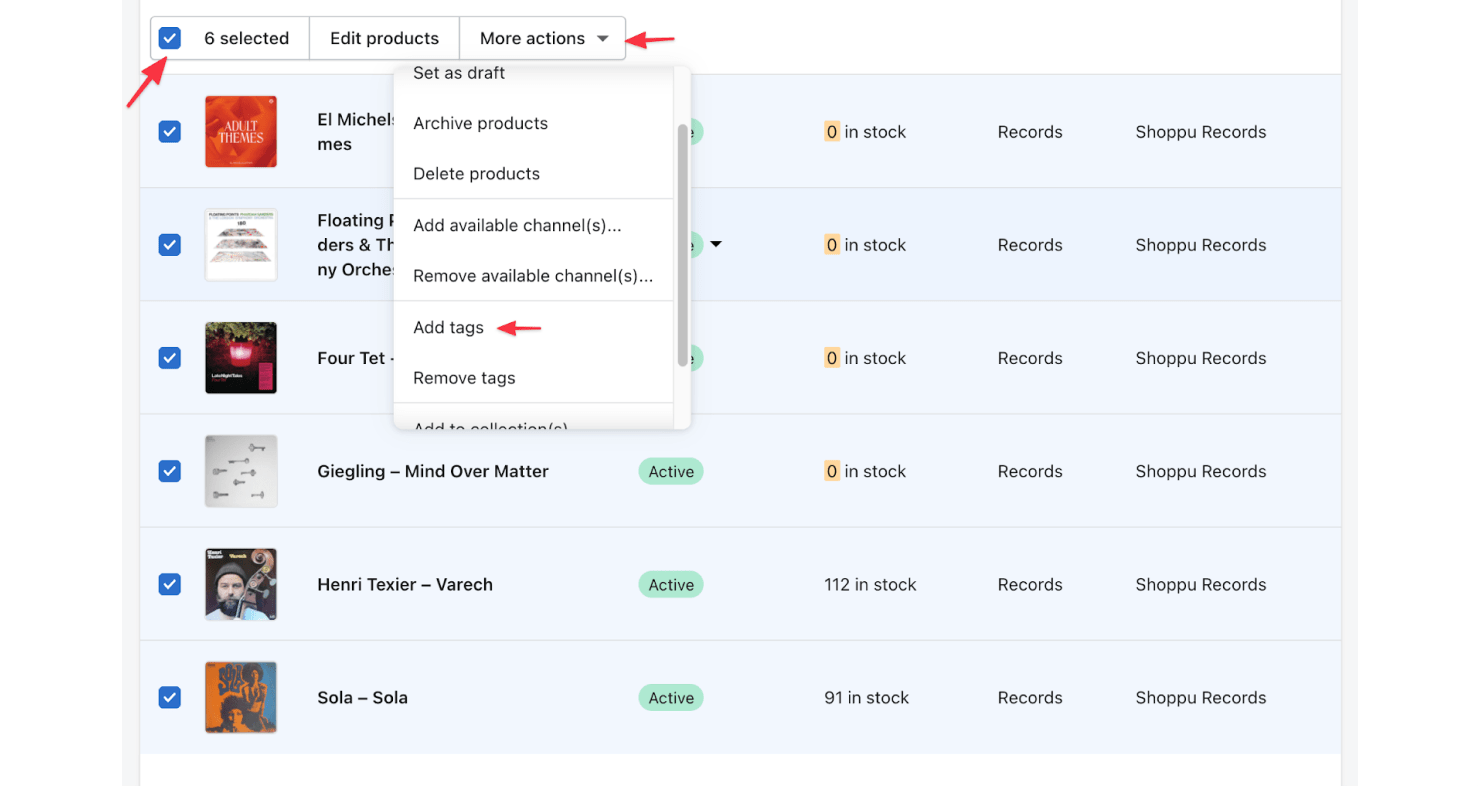1478x786 pixels.
Task: Open the El Michels album thumbnail
Action: (240, 131)
